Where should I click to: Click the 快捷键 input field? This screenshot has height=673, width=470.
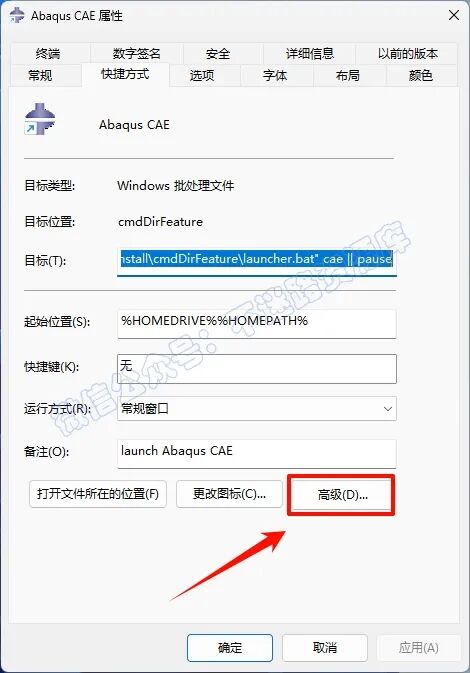click(257, 369)
